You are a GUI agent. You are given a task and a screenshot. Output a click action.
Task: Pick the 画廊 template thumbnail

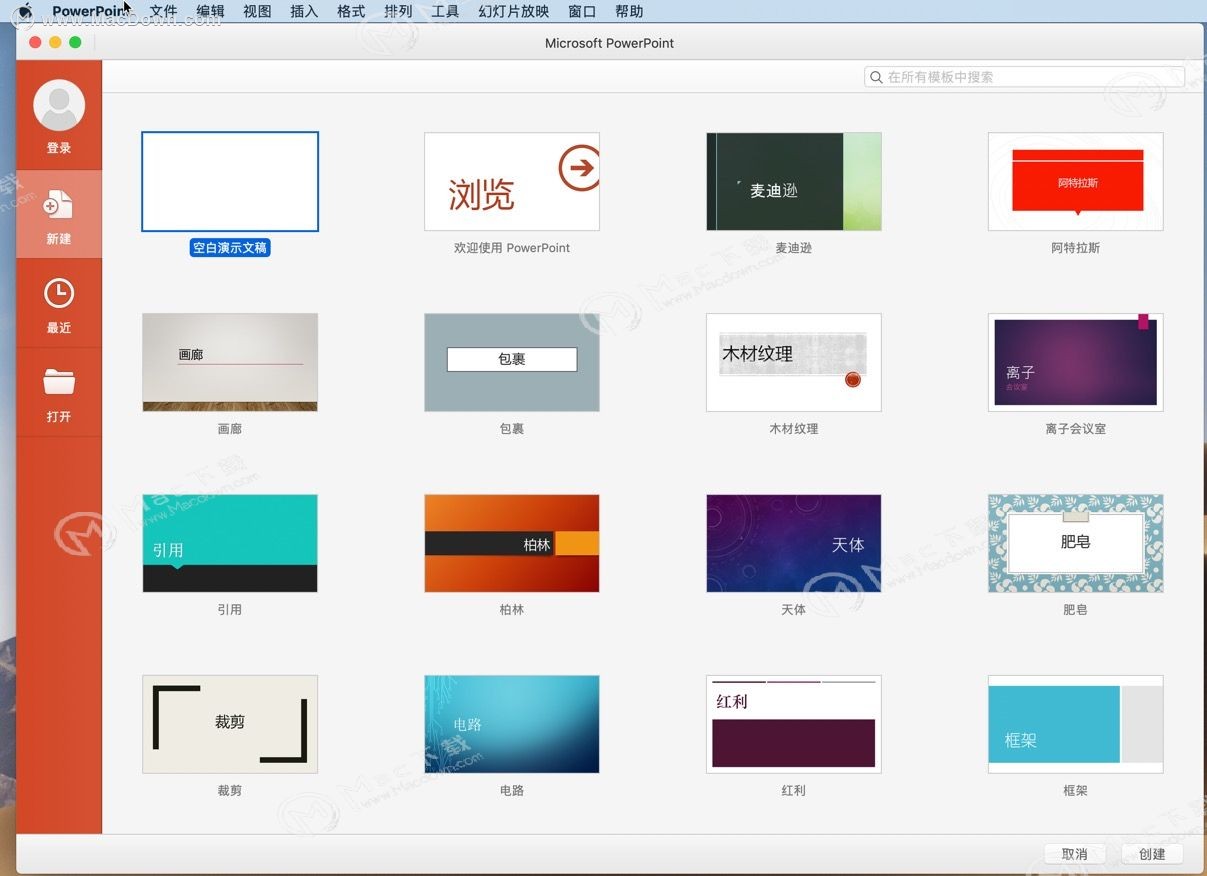pos(230,362)
